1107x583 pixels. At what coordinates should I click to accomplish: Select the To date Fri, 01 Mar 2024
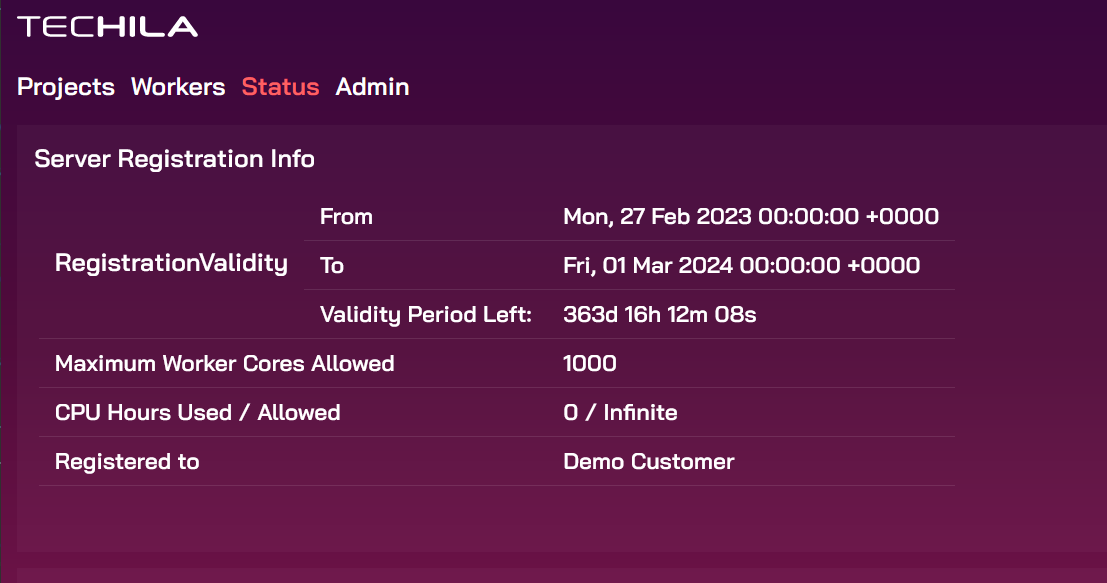[648, 265]
